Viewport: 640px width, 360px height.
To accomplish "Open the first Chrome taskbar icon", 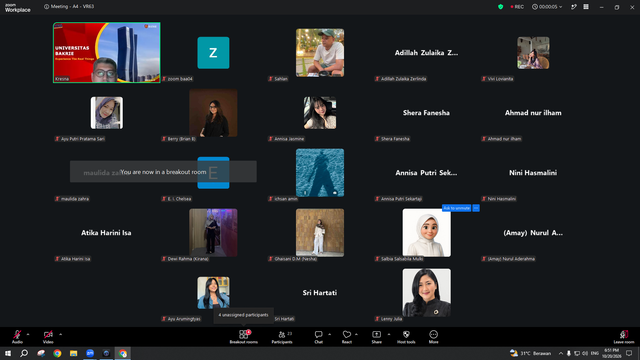I will [x=57, y=353].
